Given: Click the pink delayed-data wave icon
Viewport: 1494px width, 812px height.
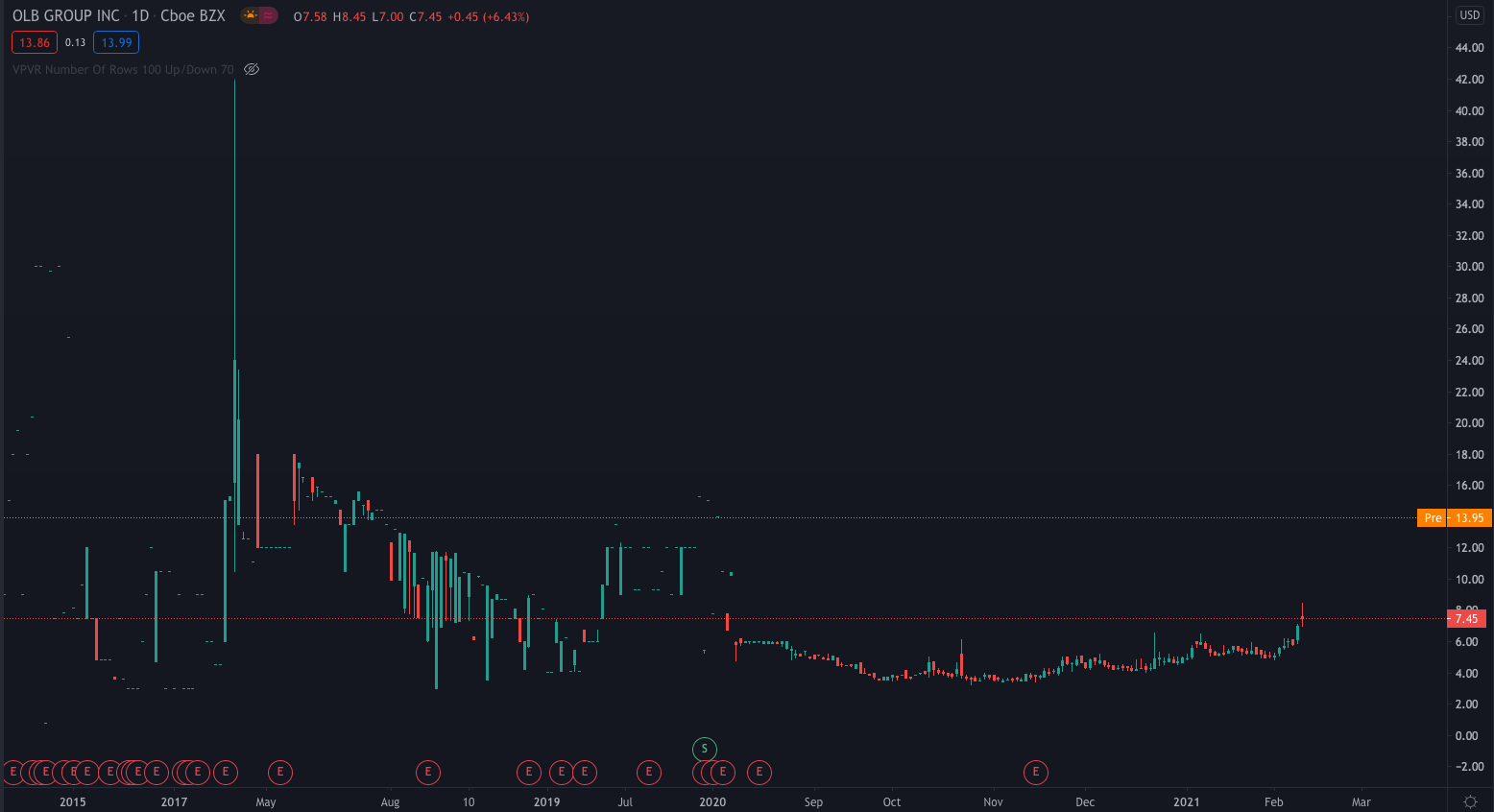Looking at the screenshot, I should point(269,15).
